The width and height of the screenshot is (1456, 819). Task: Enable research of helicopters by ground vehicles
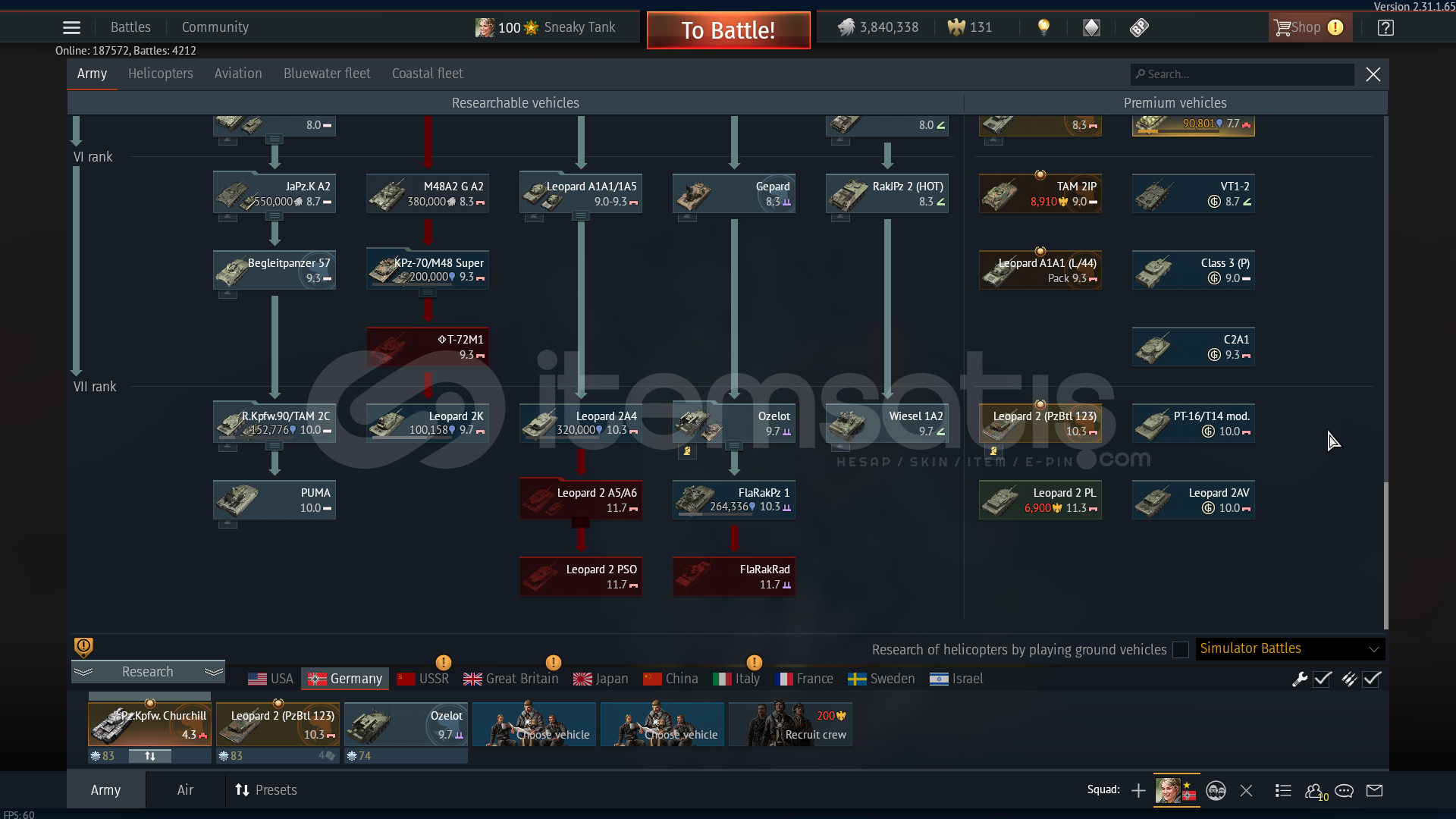1180,650
